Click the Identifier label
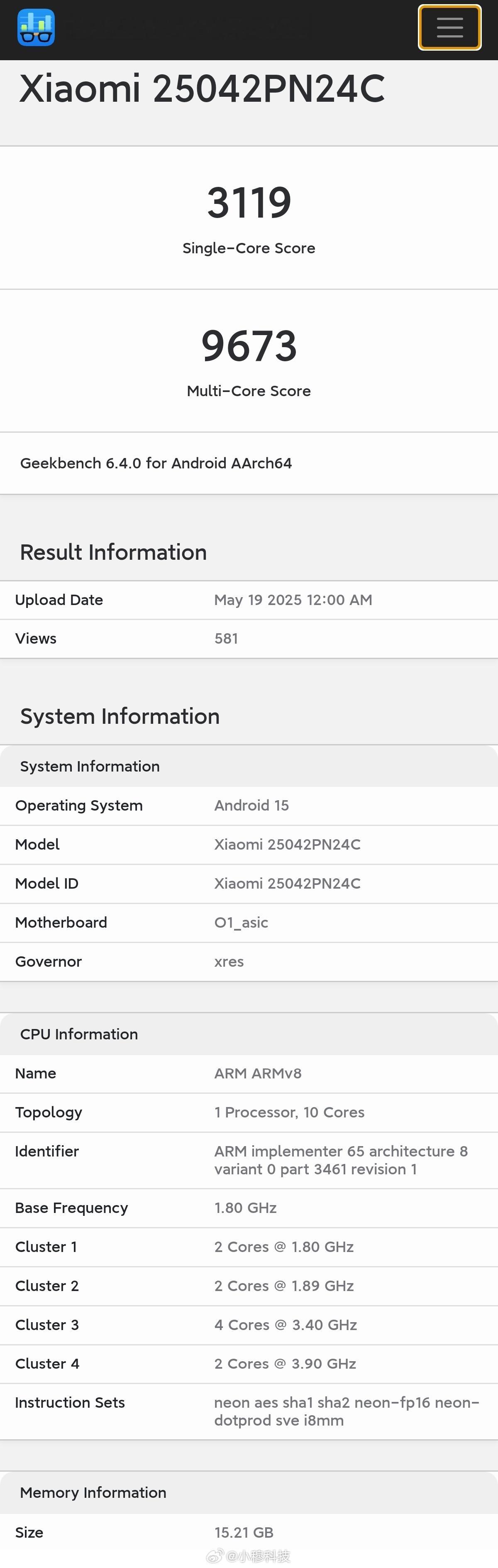This screenshot has height=1568, width=498. (47, 1151)
